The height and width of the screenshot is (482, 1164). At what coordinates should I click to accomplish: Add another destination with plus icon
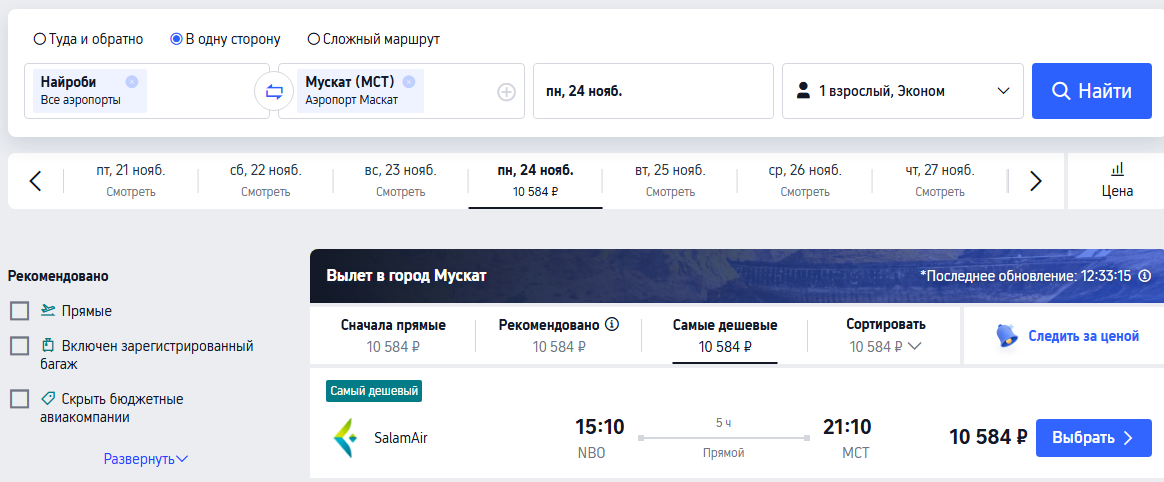506,92
